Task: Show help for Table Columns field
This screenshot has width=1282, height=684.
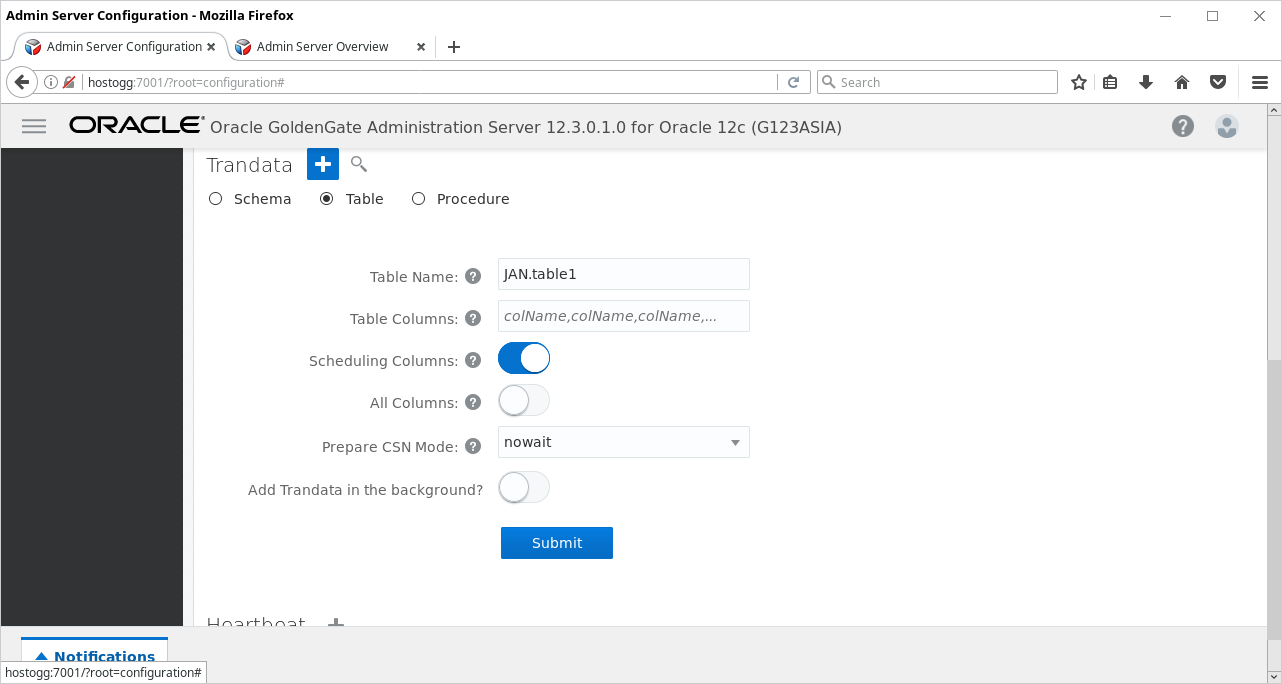Action: (474, 319)
